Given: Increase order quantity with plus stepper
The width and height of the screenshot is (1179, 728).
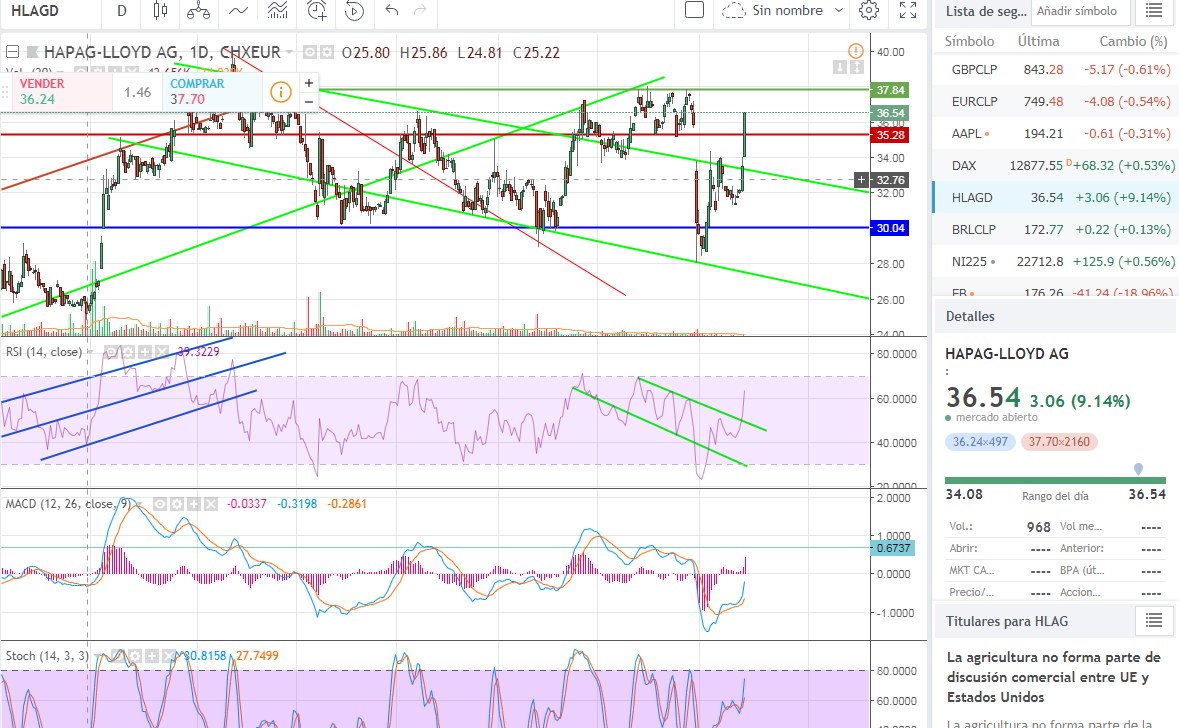Looking at the screenshot, I should 308,83.
